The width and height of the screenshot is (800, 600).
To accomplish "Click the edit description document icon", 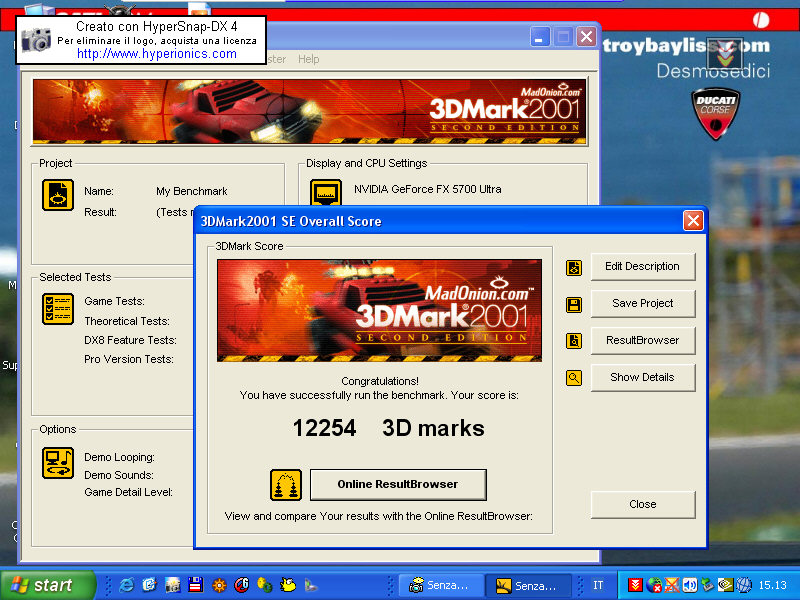I will click(x=574, y=267).
